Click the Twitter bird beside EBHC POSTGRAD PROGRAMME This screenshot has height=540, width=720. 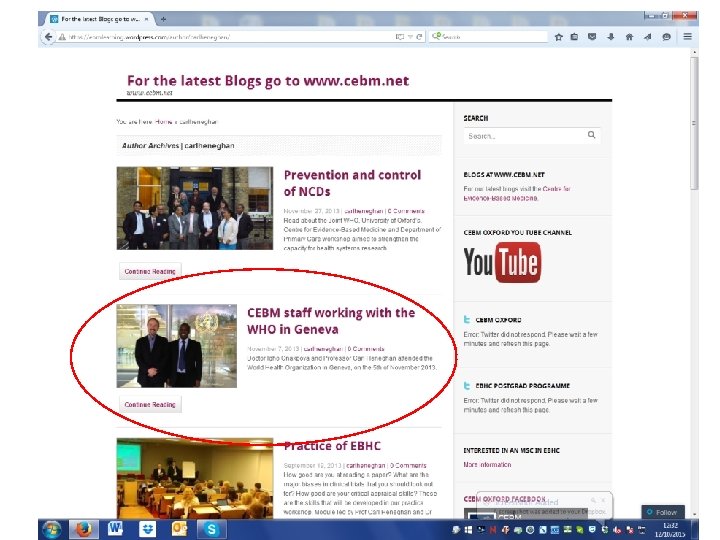467,386
